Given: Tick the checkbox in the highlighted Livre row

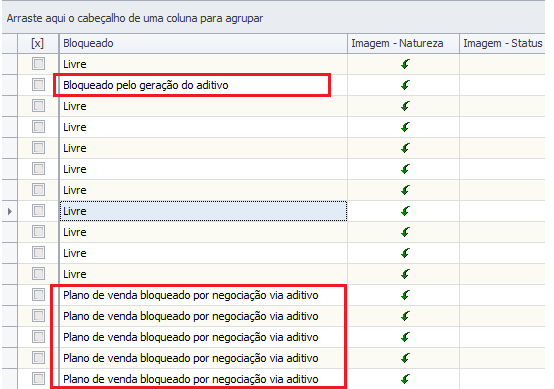Looking at the screenshot, I should tap(38, 211).
